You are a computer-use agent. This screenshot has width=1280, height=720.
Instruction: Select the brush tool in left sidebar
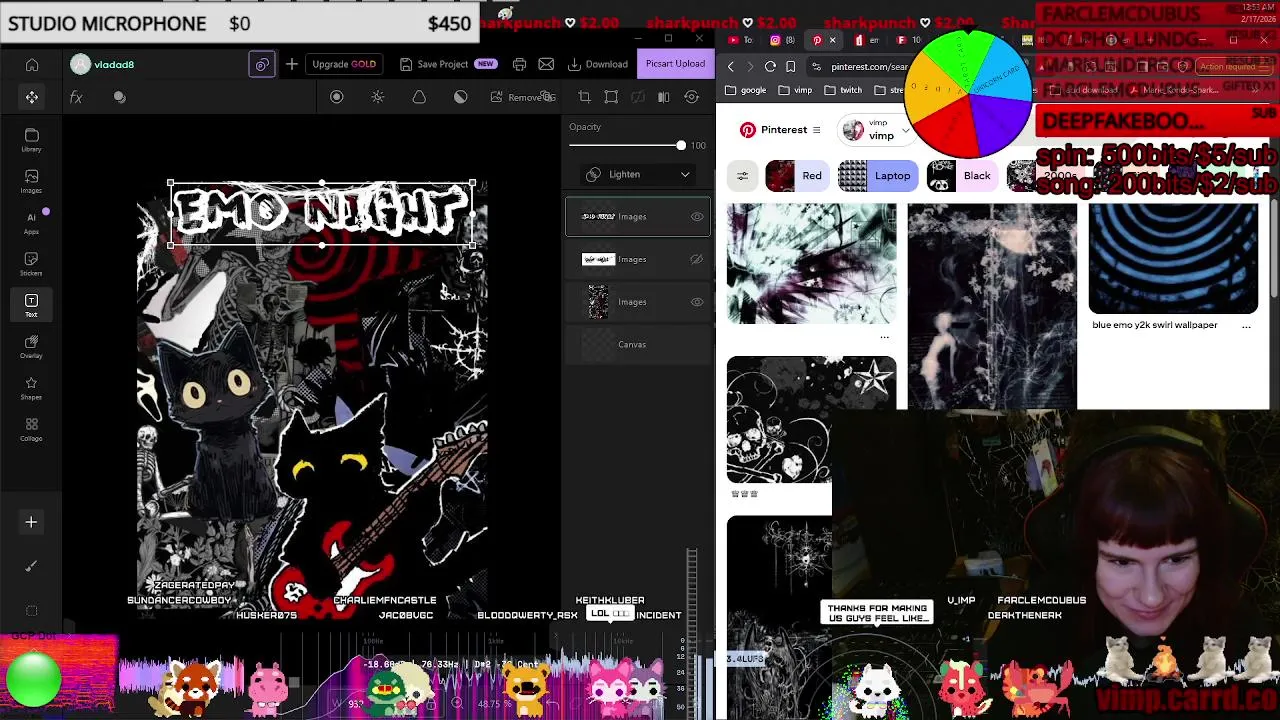point(31,566)
